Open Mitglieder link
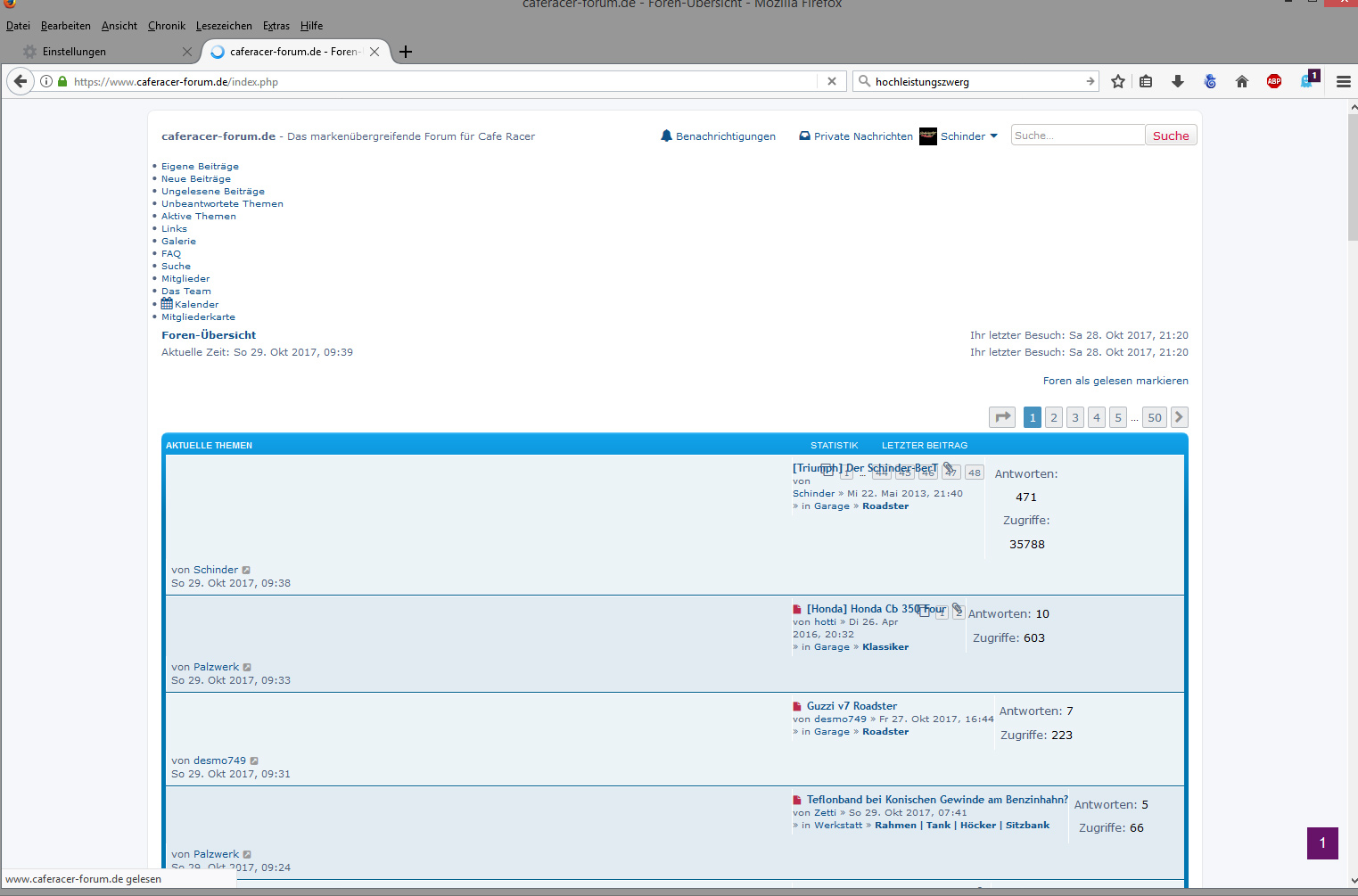1358x896 pixels. (x=185, y=279)
